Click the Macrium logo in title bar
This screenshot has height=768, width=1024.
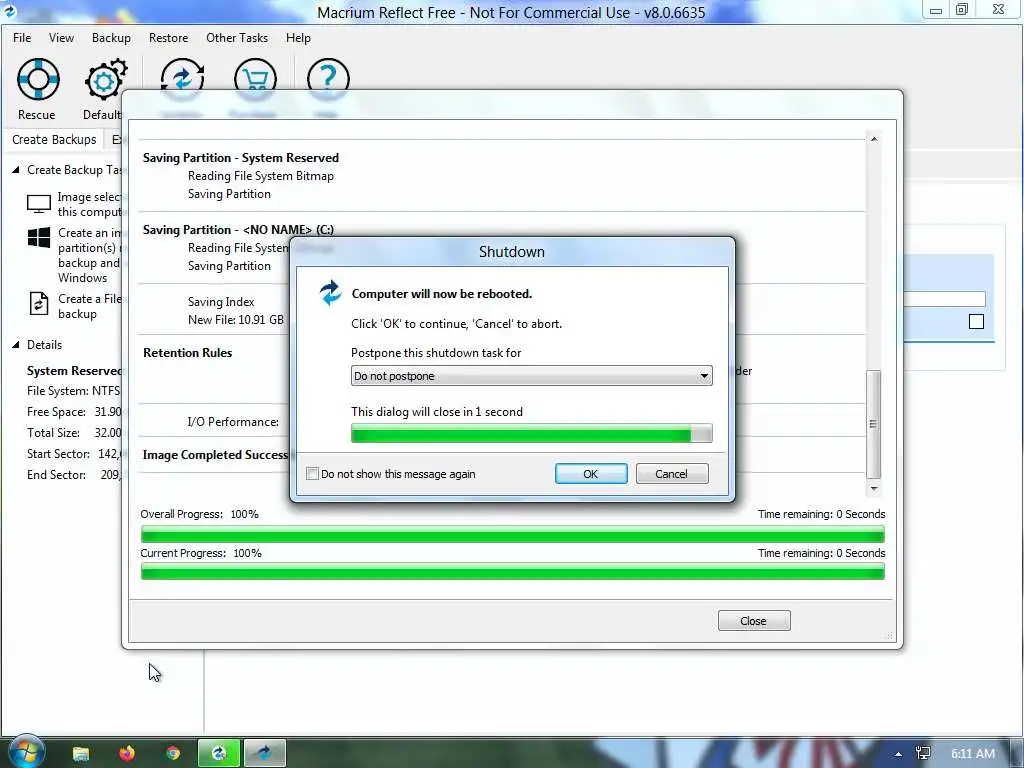coord(9,11)
